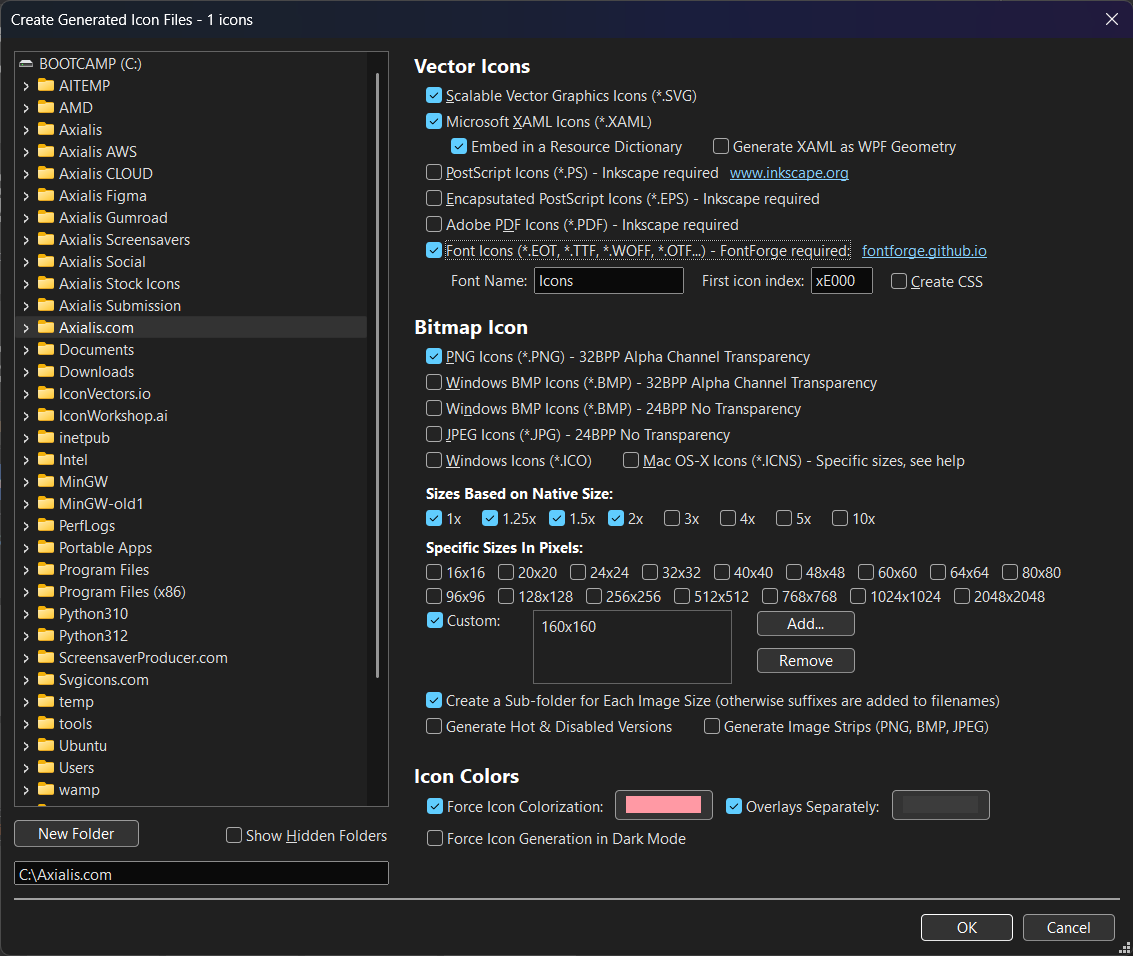This screenshot has height=956, width=1133.
Task: Expand the Axialis Figma folder
Action: 25,195
